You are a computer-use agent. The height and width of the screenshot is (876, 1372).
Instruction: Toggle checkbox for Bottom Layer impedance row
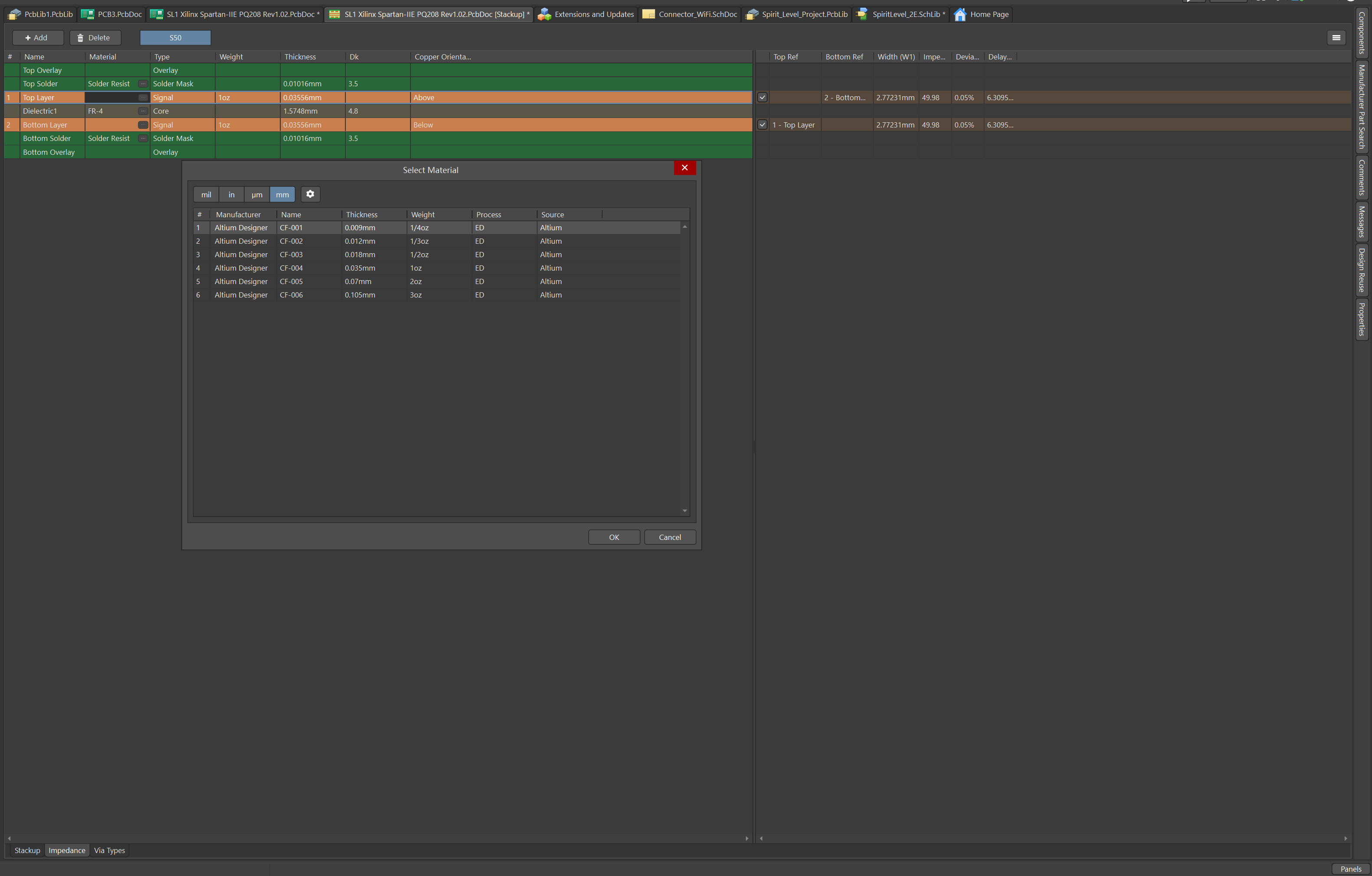[x=762, y=125]
